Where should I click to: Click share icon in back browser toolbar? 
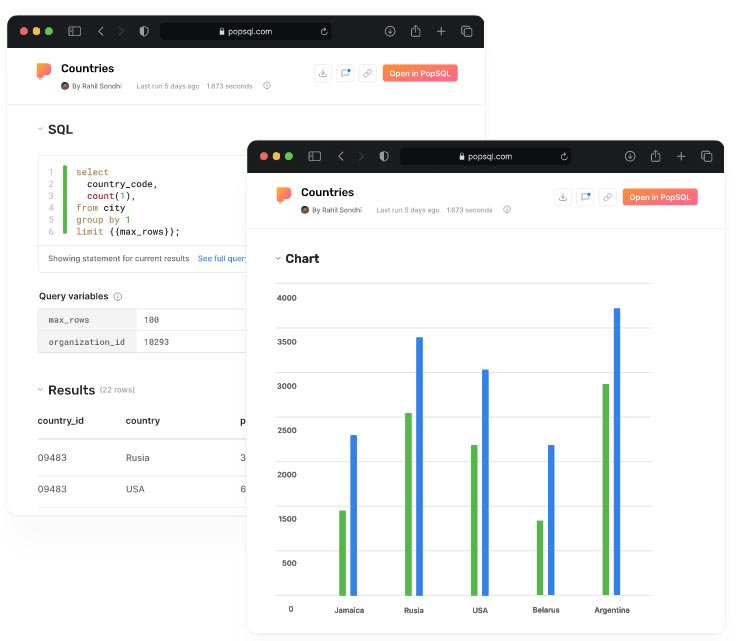tap(415, 31)
